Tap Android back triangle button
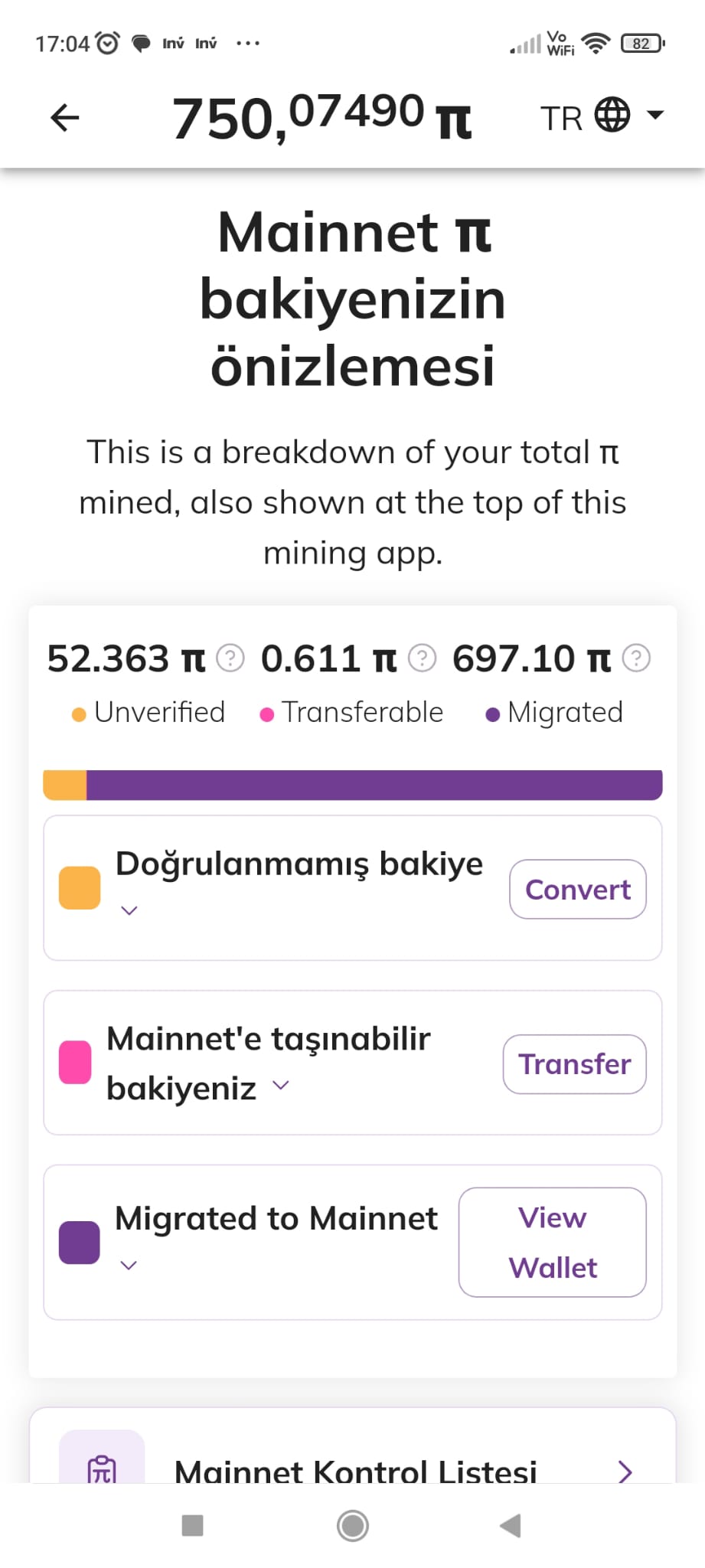The height and width of the screenshot is (1568, 705). (511, 1525)
